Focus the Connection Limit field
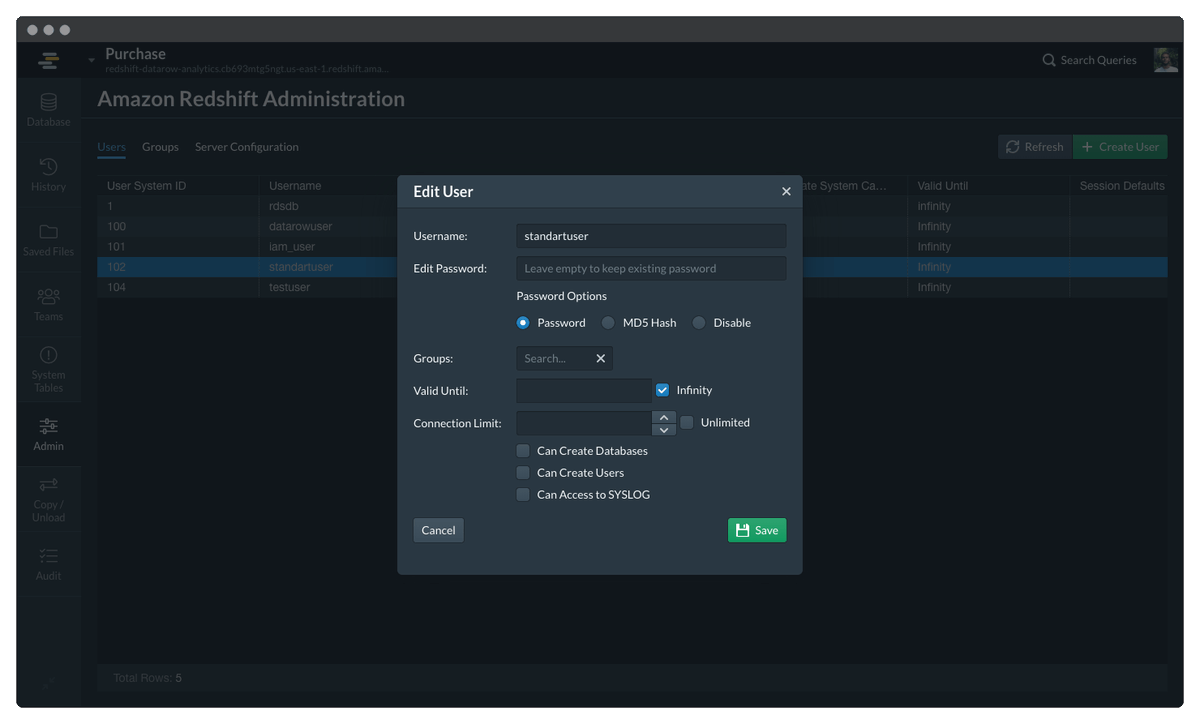The image size is (1200, 724). tap(584, 423)
